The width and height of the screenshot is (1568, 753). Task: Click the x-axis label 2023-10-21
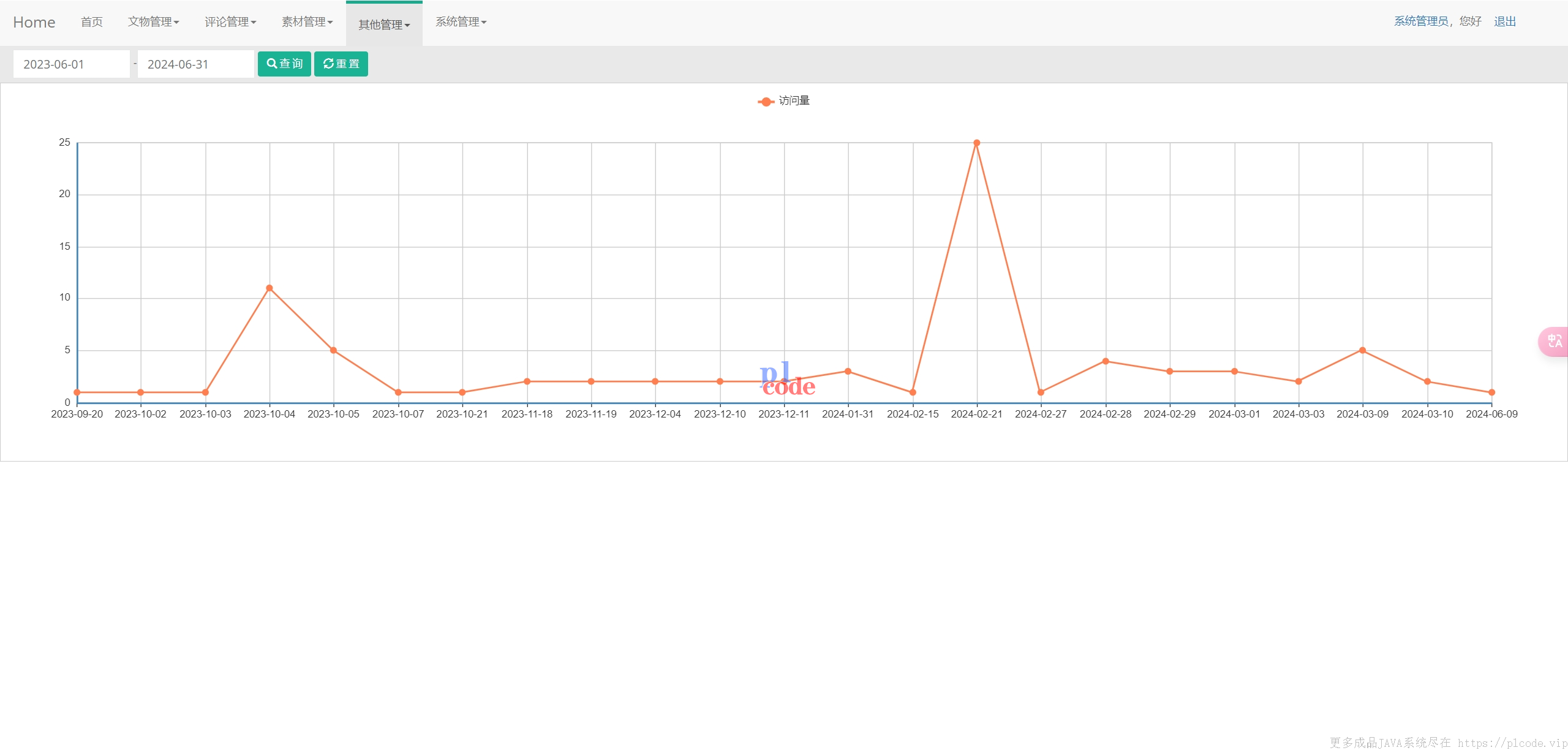[462, 414]
